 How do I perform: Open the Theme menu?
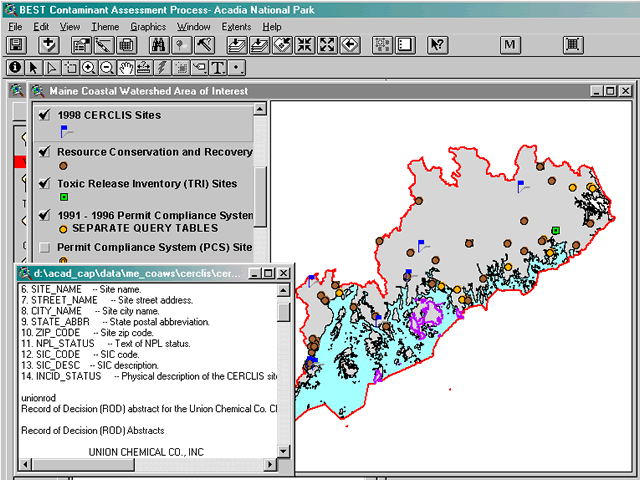click(x=105, y=27)
